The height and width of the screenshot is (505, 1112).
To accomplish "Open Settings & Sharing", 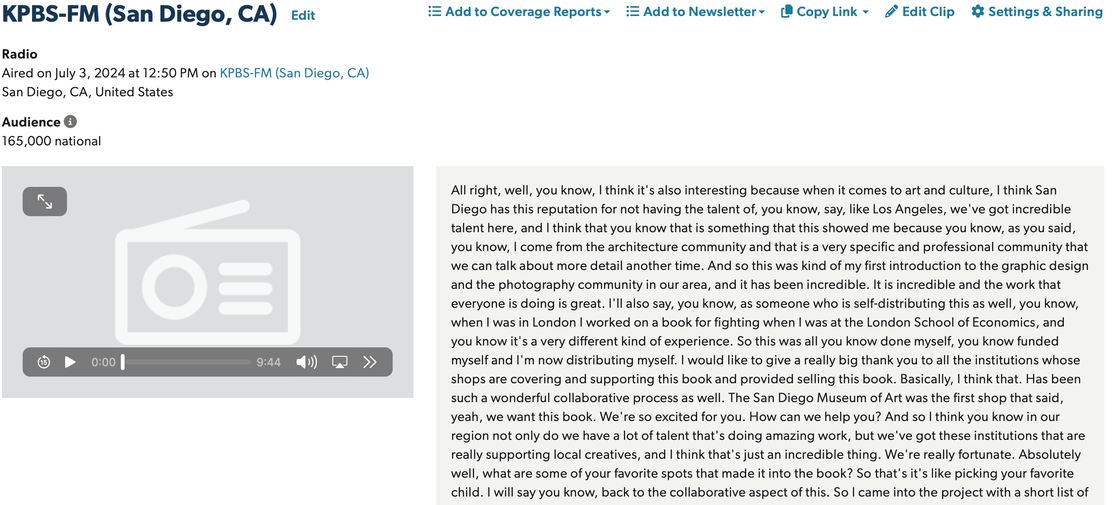I will (1037, 12).
